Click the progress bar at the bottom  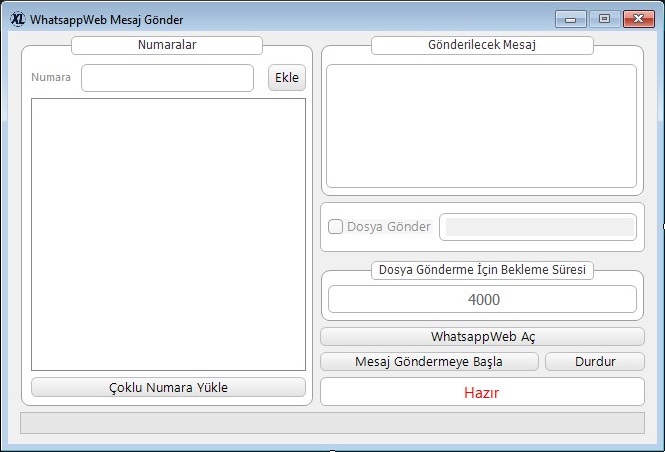pyautogui.click(x=332, y=423)
